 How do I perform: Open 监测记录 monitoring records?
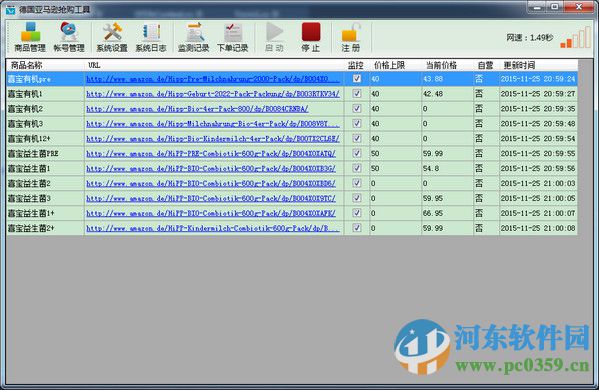pyautogui.click(x=194, y=37)
